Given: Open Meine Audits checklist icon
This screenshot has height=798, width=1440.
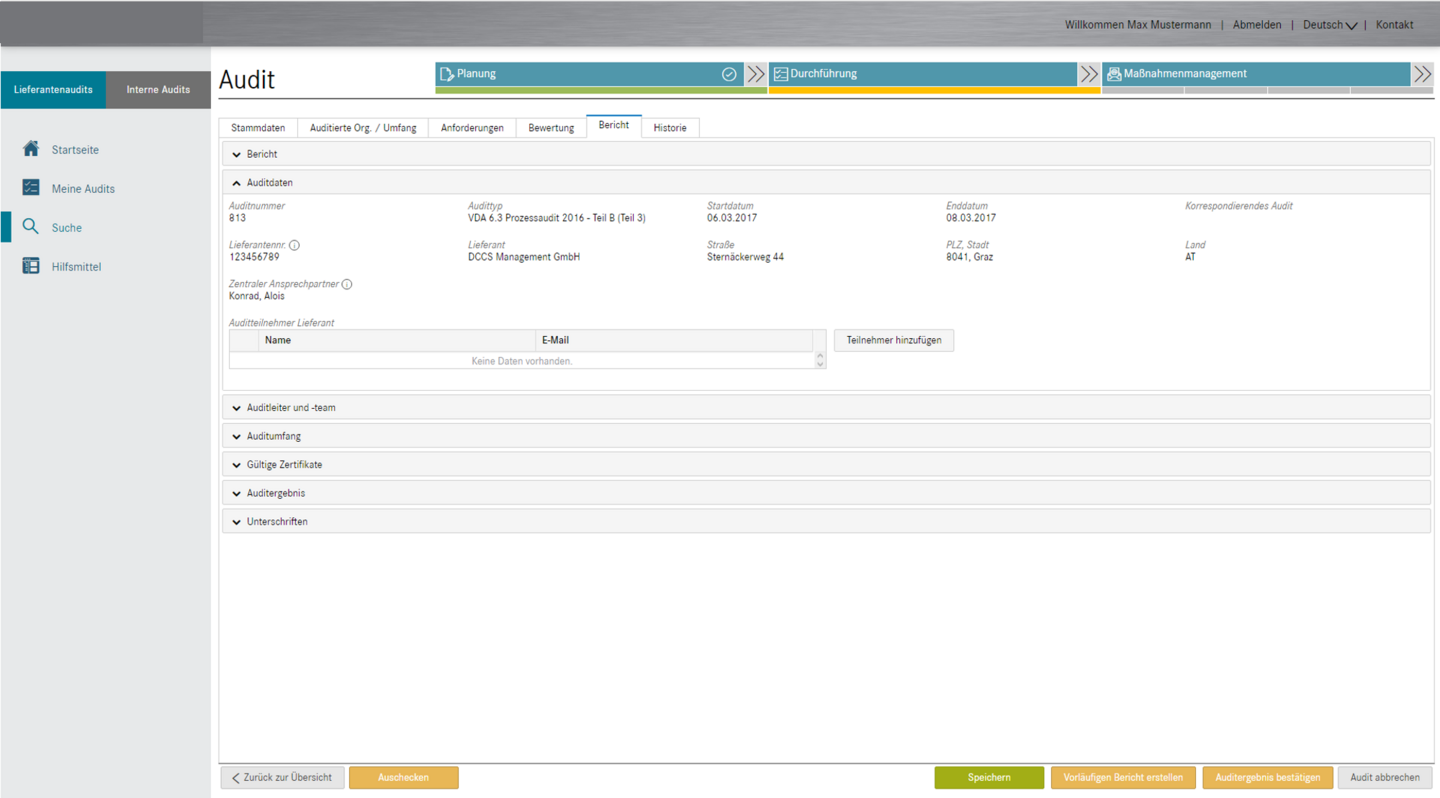Looking at the screenshot, I should [31, 188].
